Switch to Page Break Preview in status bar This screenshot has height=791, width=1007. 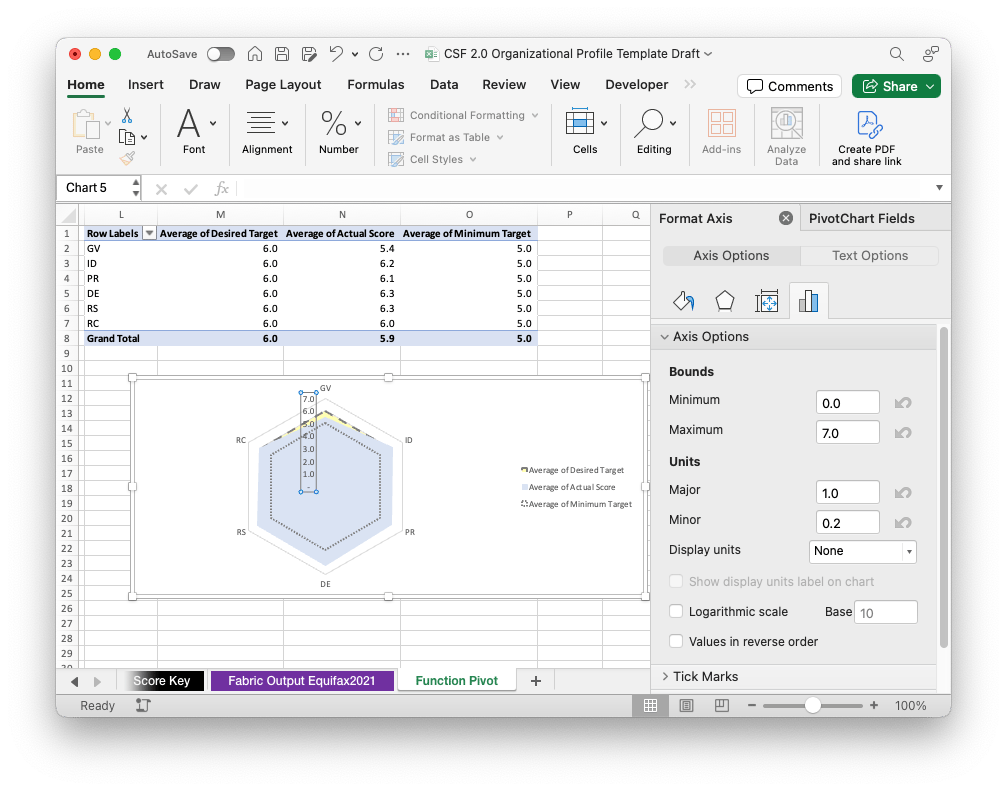coord(722,706)
